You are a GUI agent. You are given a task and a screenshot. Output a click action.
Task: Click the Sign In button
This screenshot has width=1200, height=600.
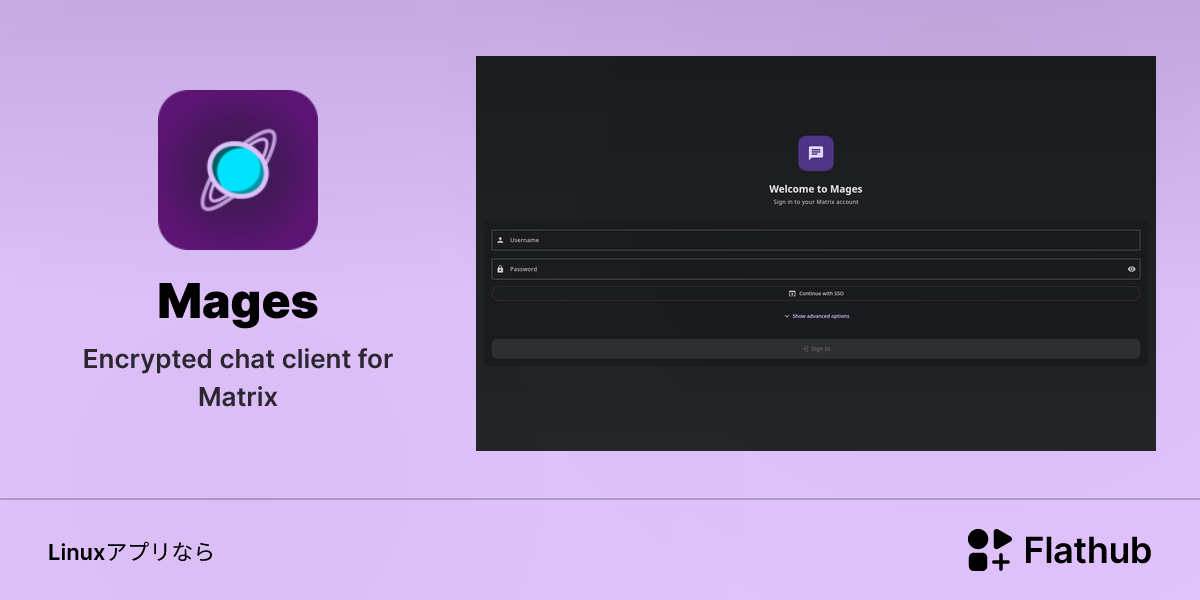point(816,349)
